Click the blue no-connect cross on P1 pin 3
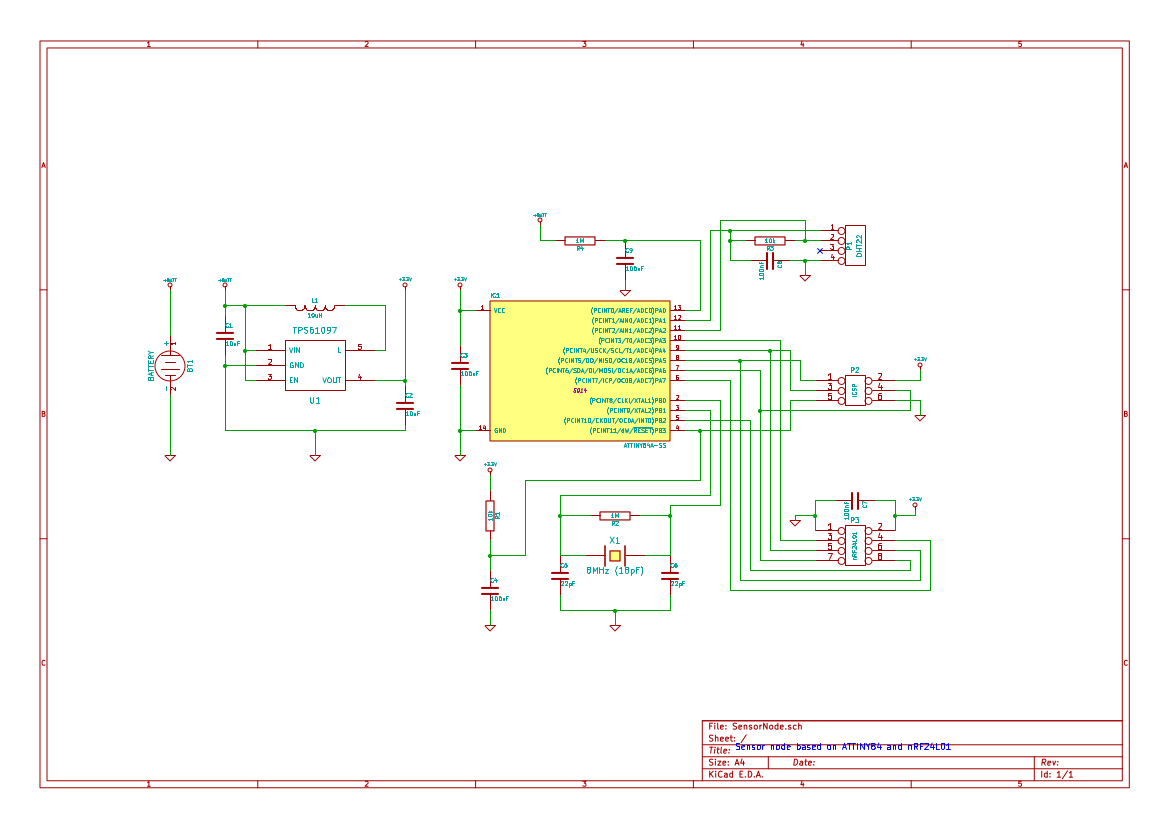This screenshot has height=827, width=1169. coord(820,251)
